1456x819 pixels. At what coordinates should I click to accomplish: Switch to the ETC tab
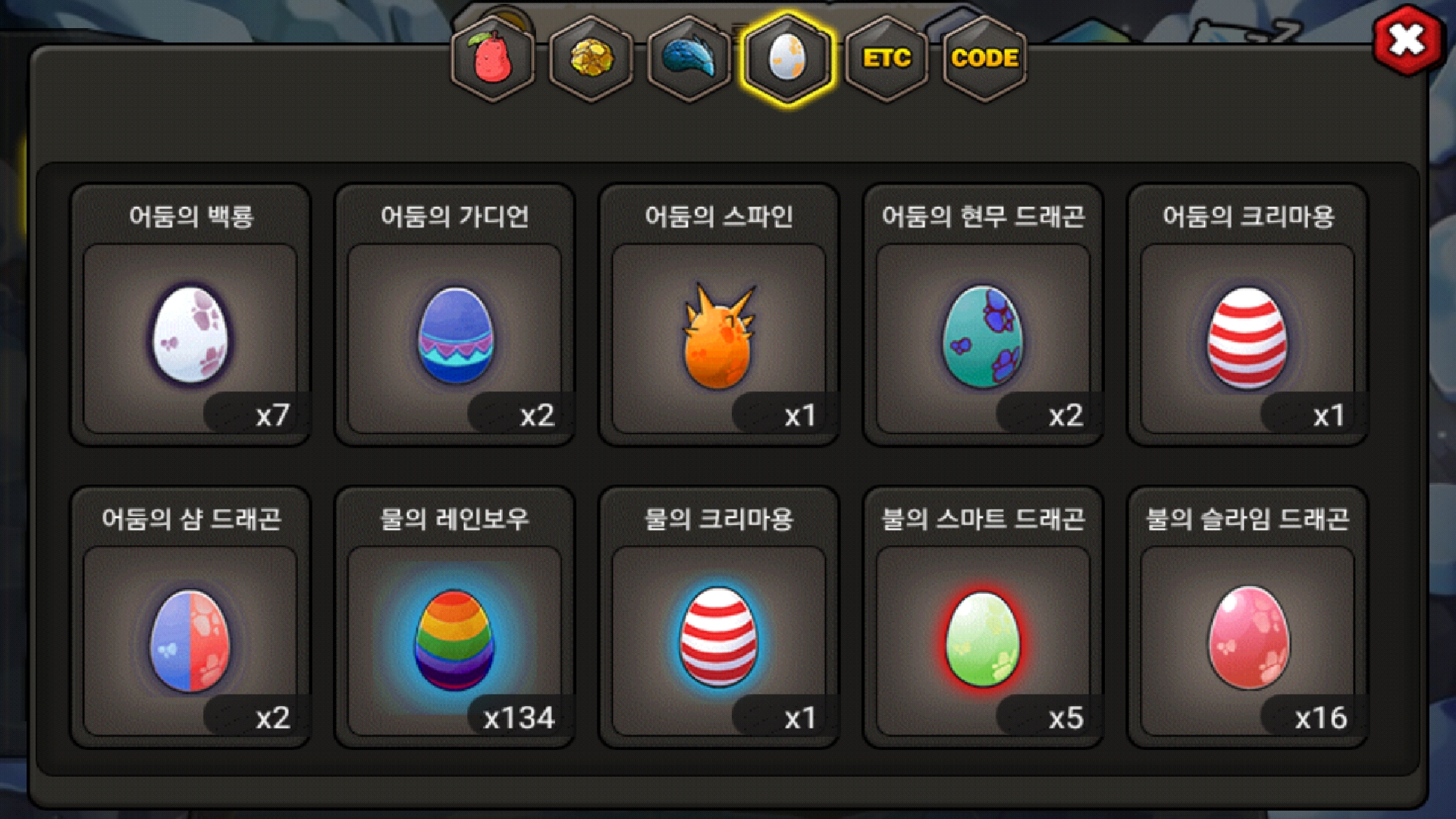click(886, 58)
